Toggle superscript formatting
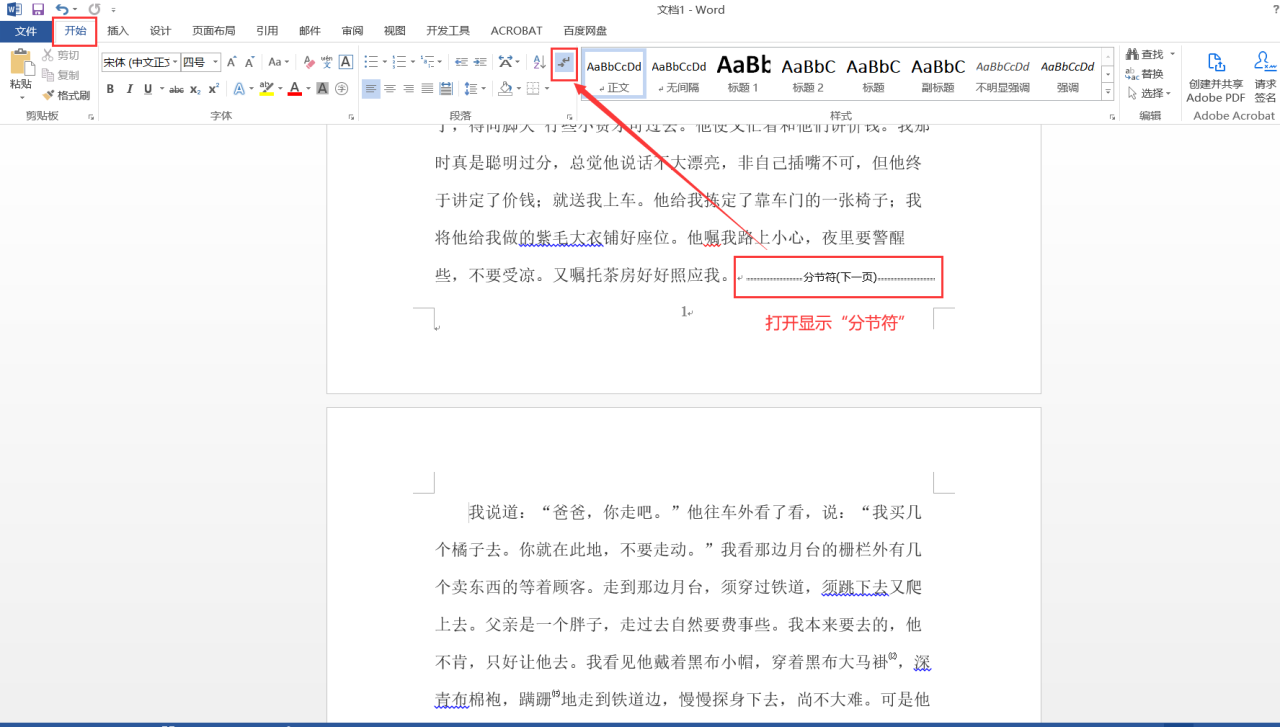1280x727 pixels. pos(214,89)
